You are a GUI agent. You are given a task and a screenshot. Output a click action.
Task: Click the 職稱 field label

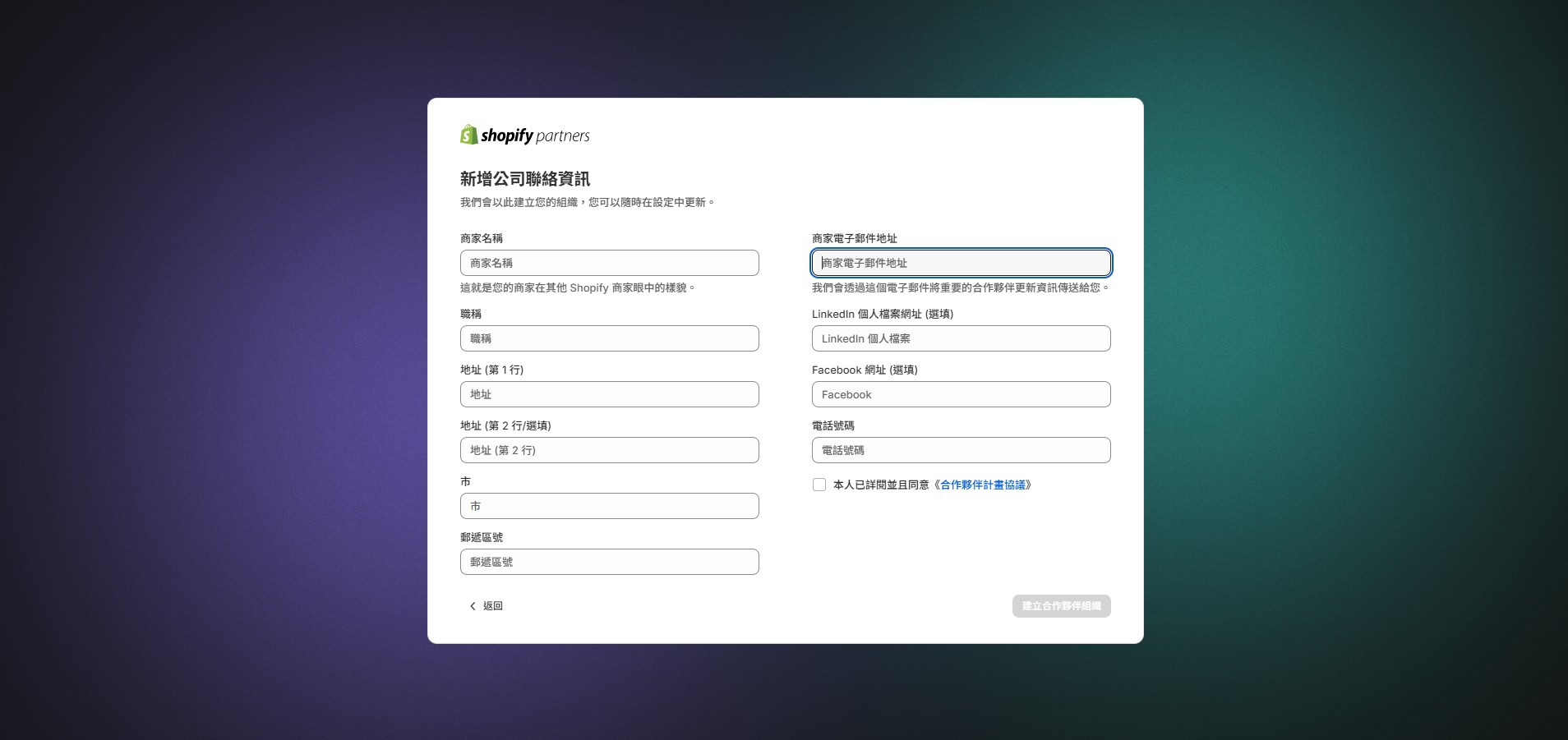coord(471,314)
